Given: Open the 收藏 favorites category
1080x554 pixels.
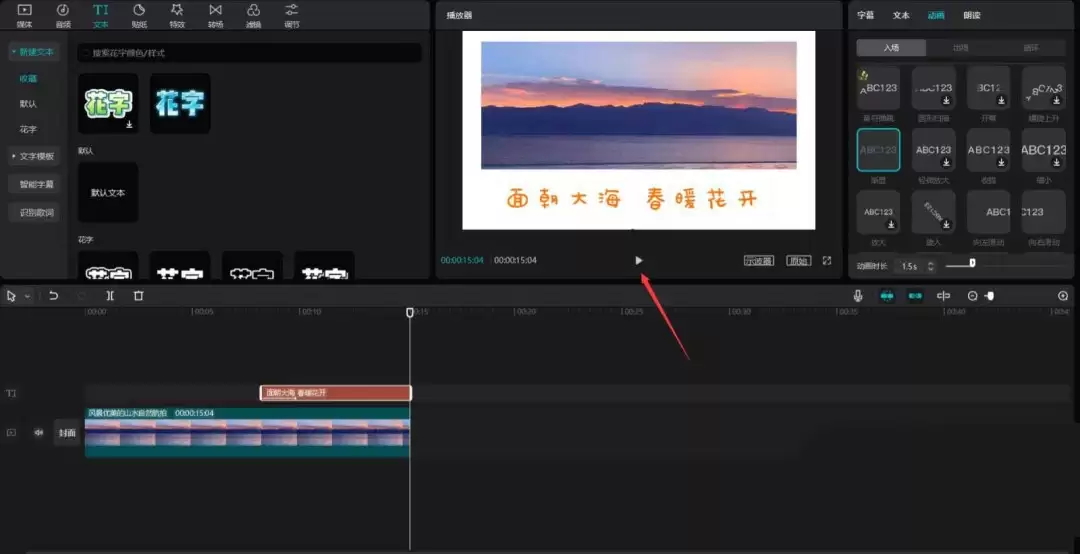Looking at the screenshot, I should point(28,79).
